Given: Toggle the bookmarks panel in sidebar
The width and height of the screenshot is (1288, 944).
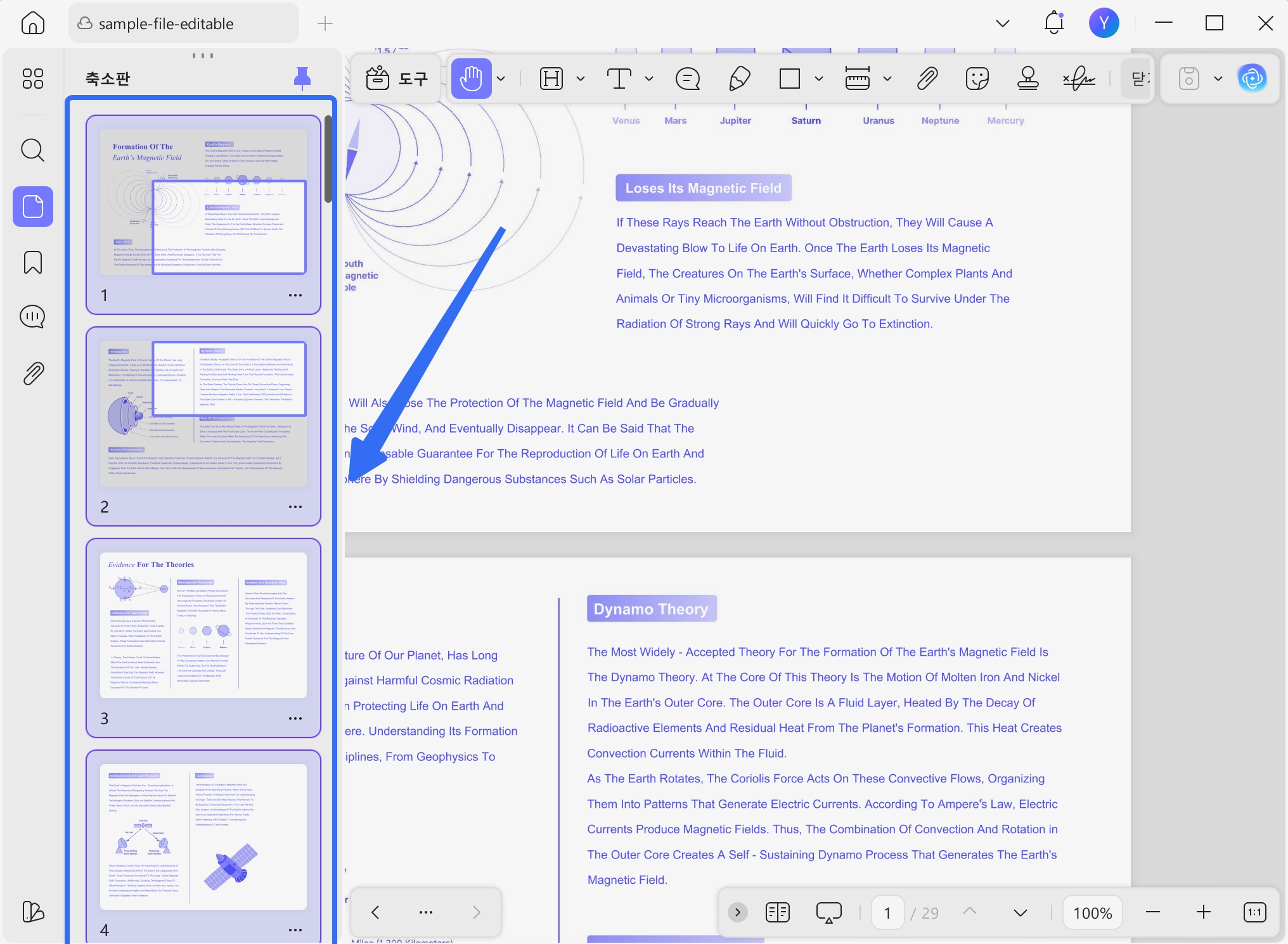Looking at the screenshot, I should [x=33, y=262].
